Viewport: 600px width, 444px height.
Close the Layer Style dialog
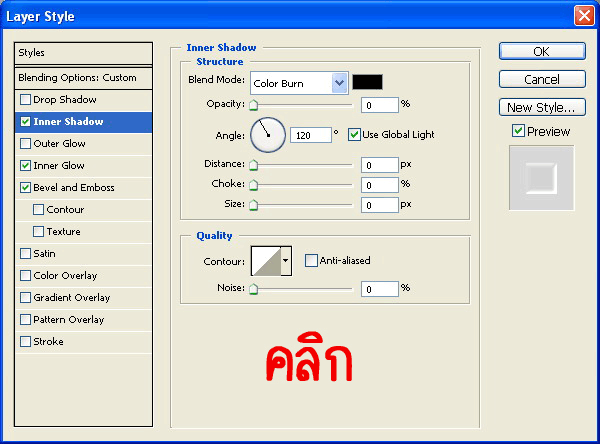point(584,16)
